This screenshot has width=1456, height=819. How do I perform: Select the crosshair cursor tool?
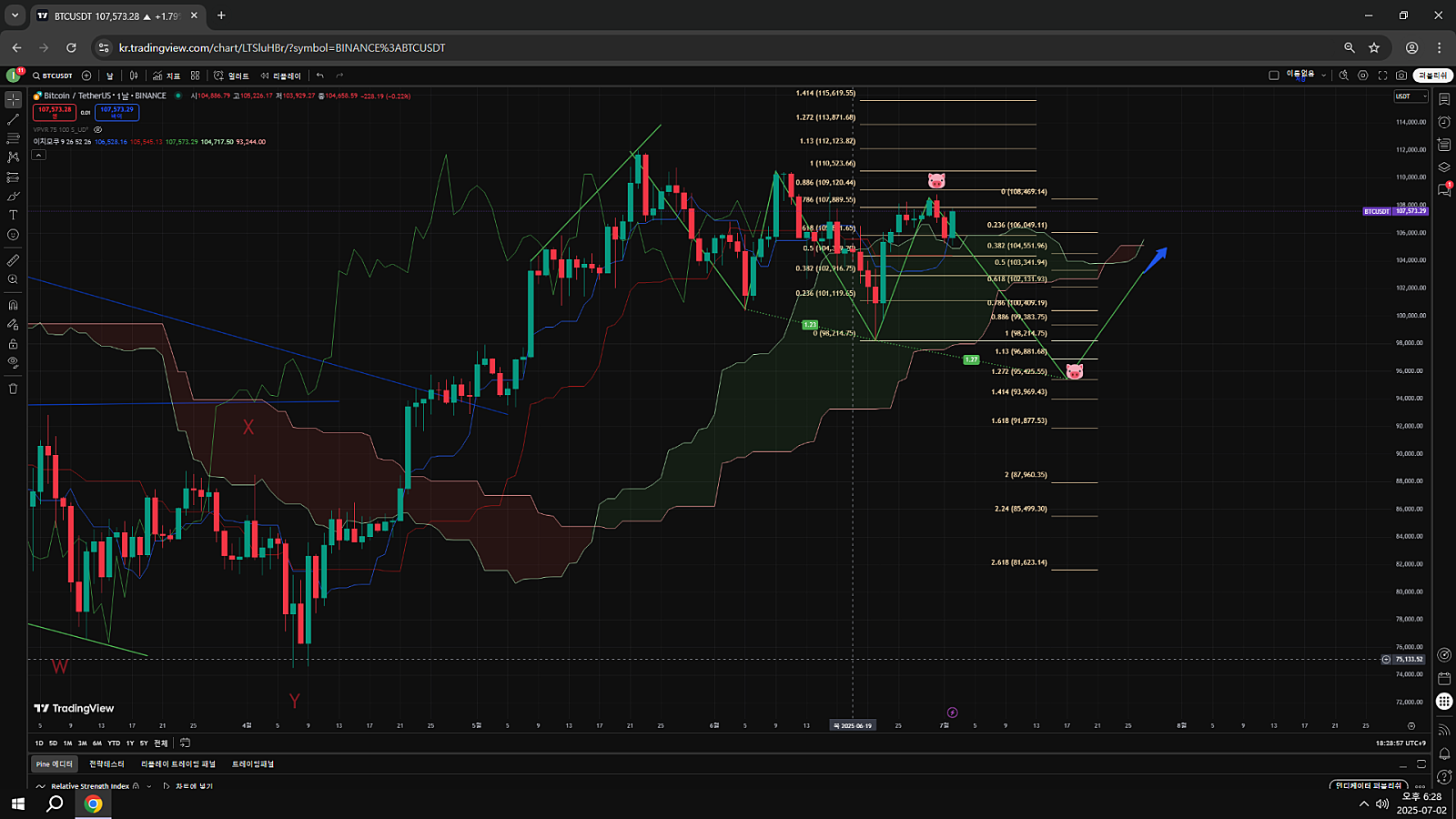pos(13,100)
